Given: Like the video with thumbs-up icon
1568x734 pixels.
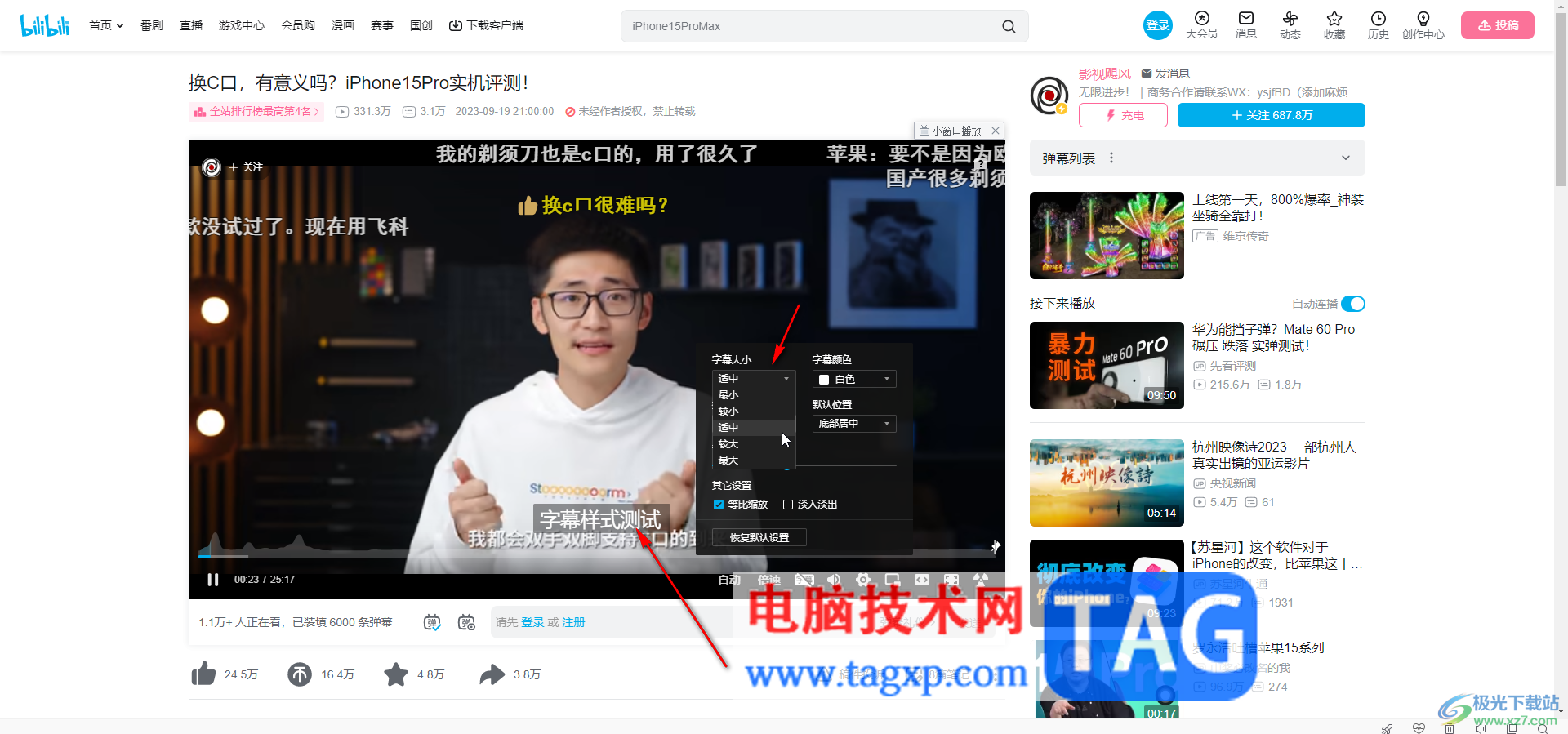Looking at the screenshot, I should point(203,674).
